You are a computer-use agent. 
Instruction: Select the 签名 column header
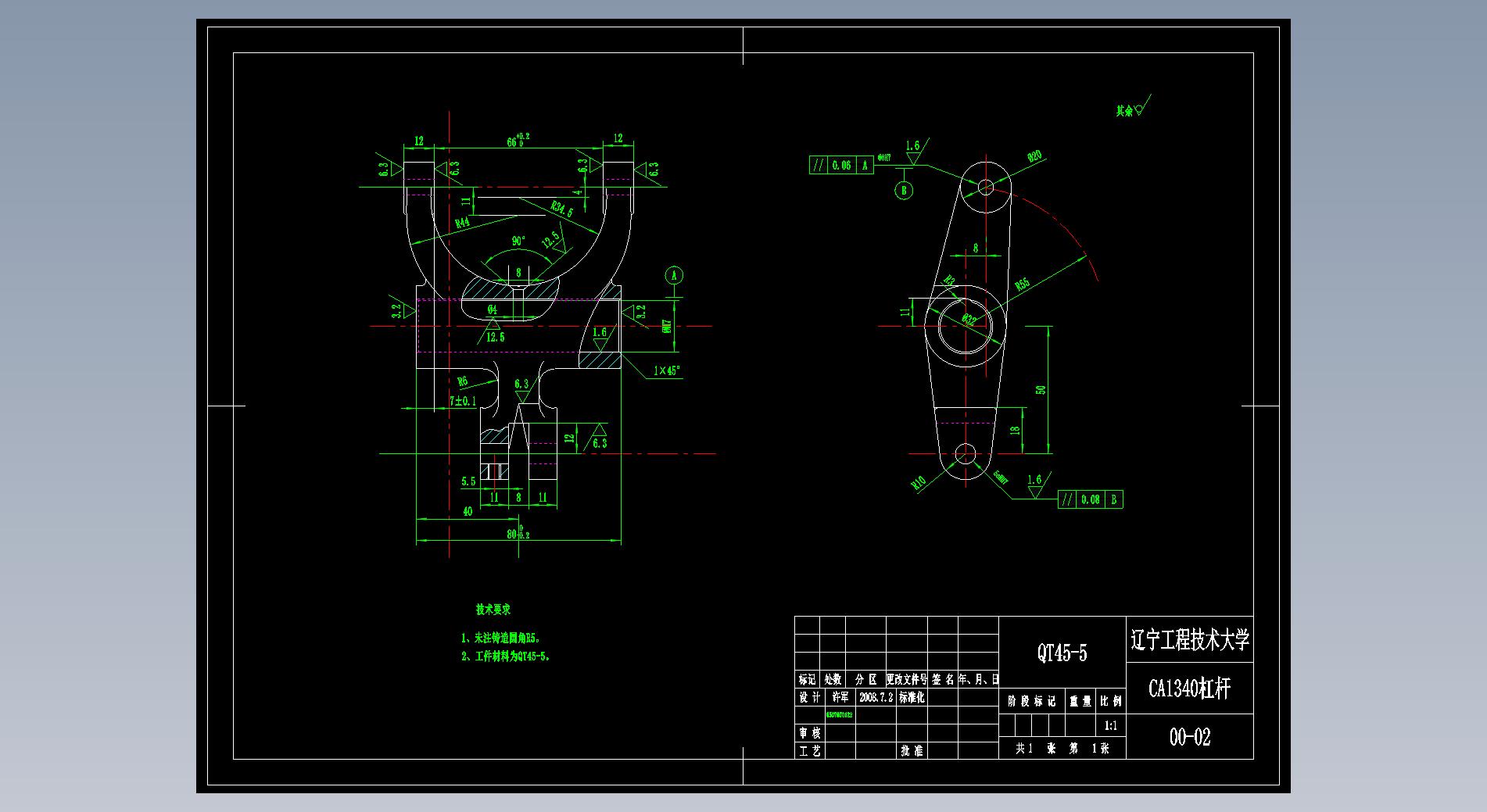click(943, 679)
